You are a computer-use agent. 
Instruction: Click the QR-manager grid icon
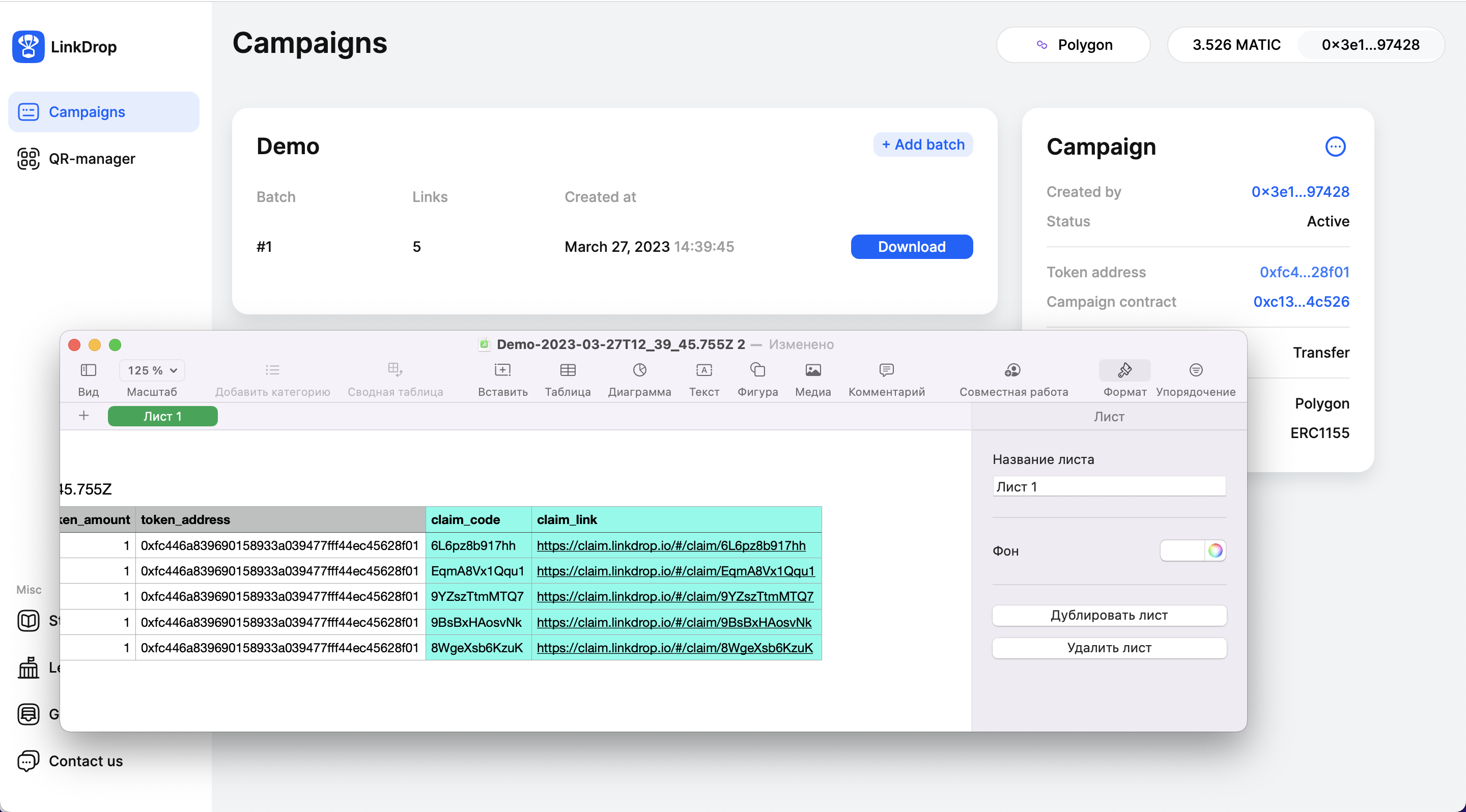pos(28,159)
